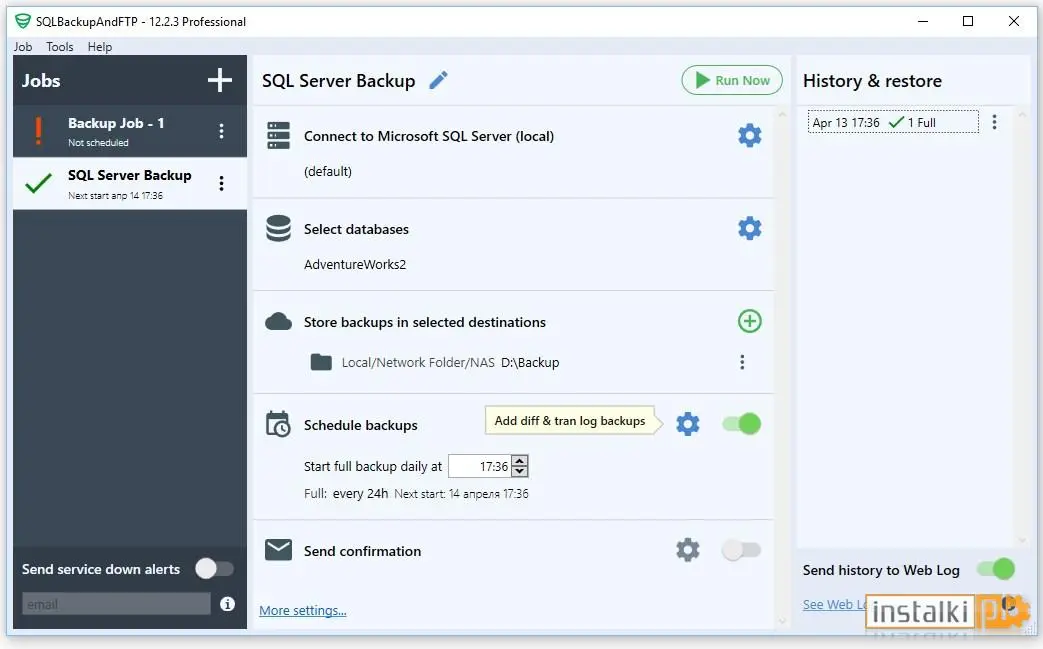Add a new job with plus icon

coord(220,80)
